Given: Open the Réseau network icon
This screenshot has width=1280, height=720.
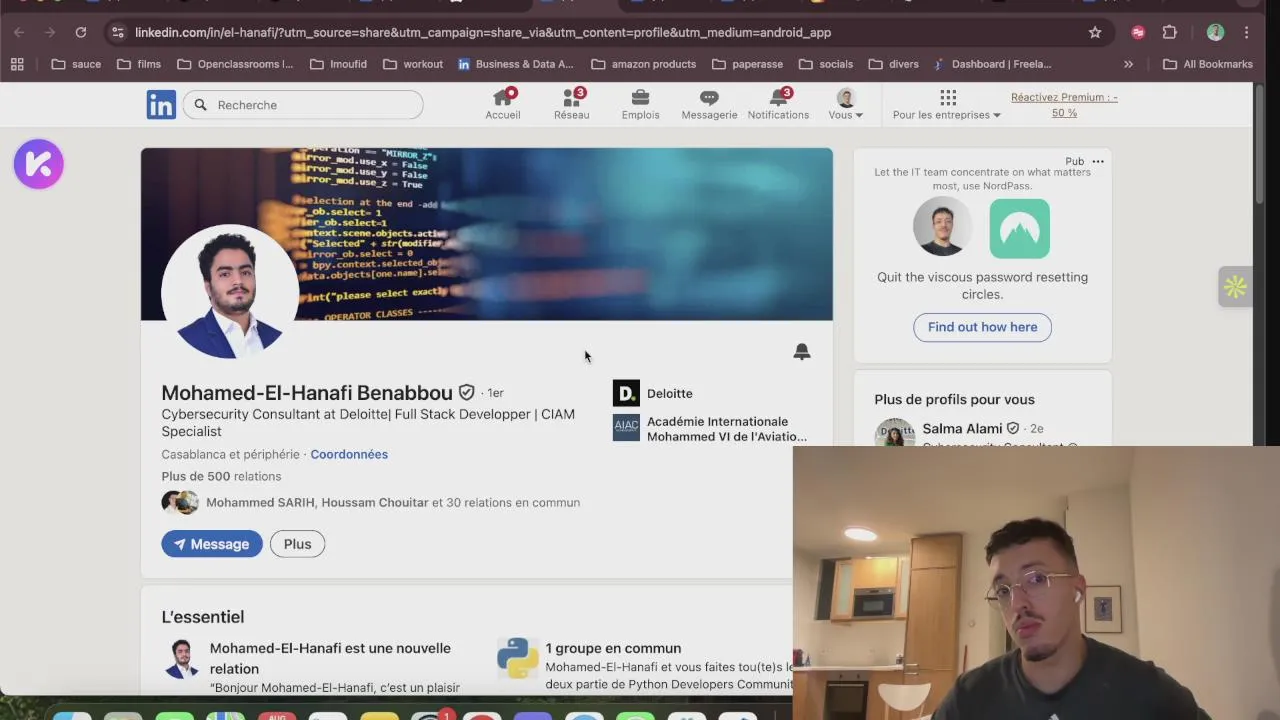Looking at the screenshot, I should click(x=572, y=104).
